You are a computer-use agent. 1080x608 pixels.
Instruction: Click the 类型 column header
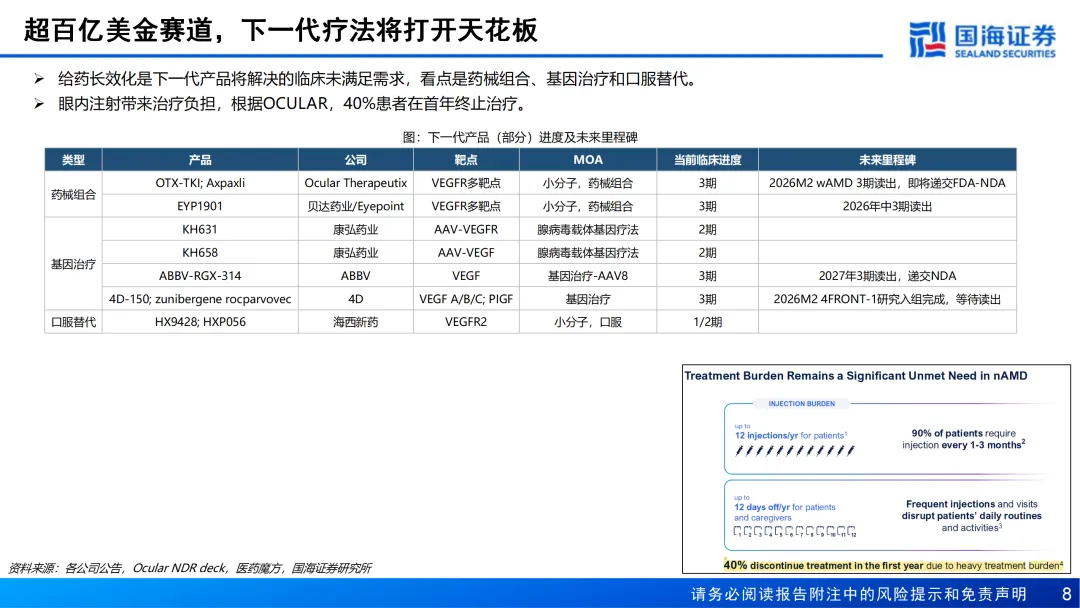coord(74,160)
